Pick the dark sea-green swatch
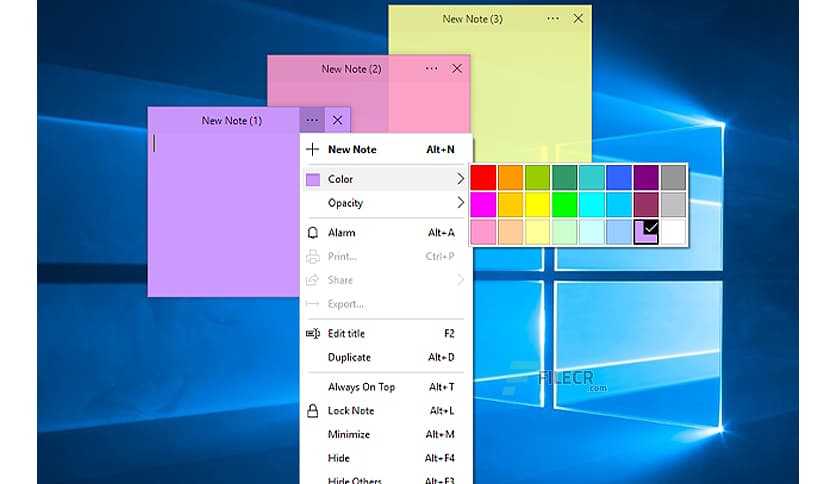This screenshot has height=484, width=836. click(565, 178)
